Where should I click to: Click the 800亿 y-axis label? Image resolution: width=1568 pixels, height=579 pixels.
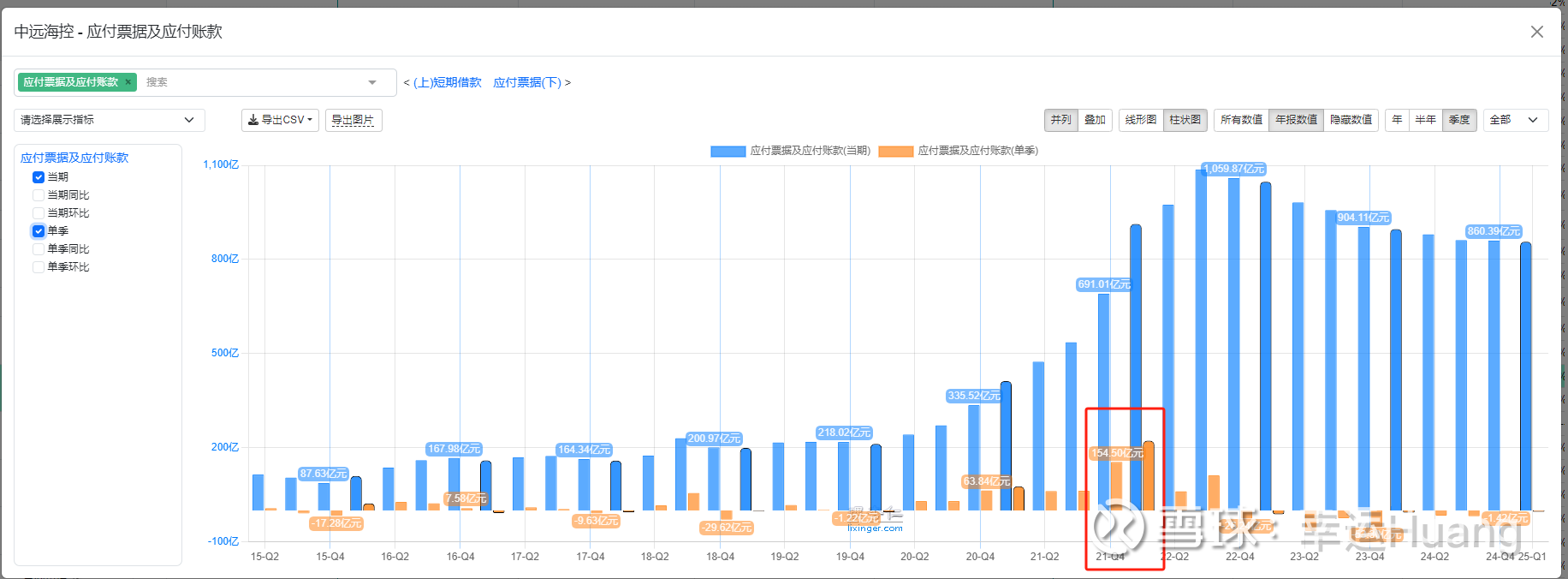225,259
